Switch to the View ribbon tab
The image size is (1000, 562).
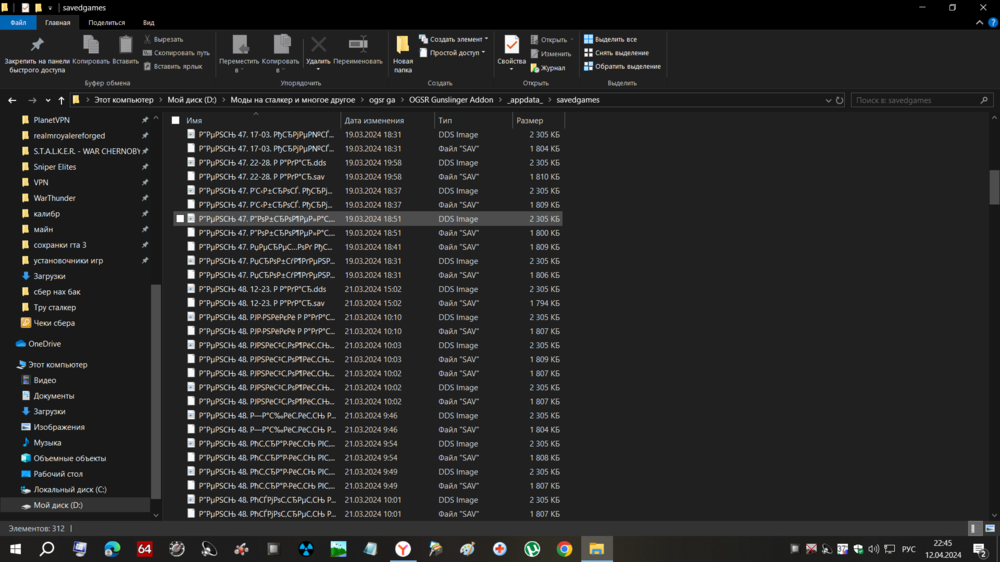pos(148,22)
